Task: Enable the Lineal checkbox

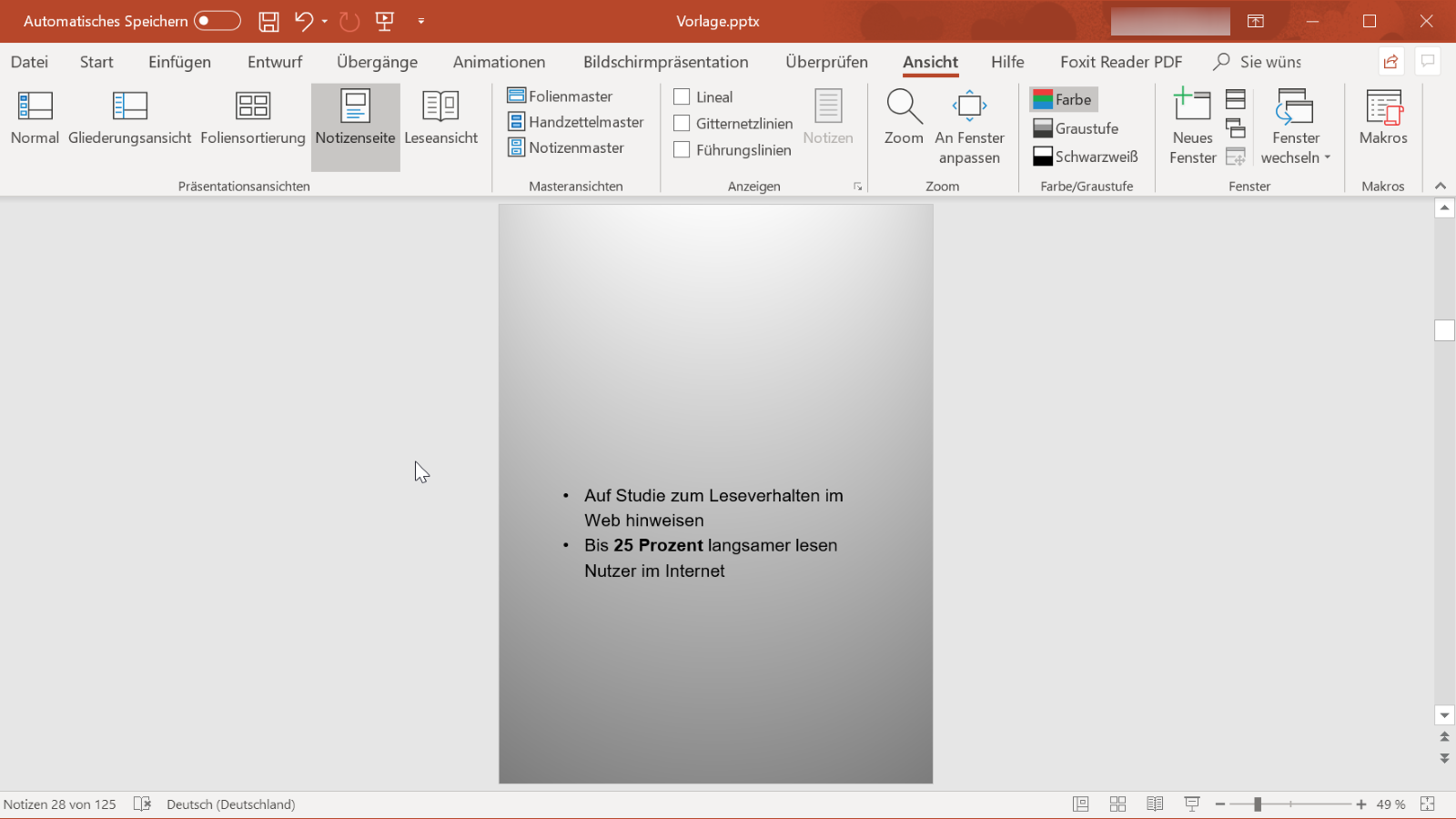Action: click(x=682, y=96)
